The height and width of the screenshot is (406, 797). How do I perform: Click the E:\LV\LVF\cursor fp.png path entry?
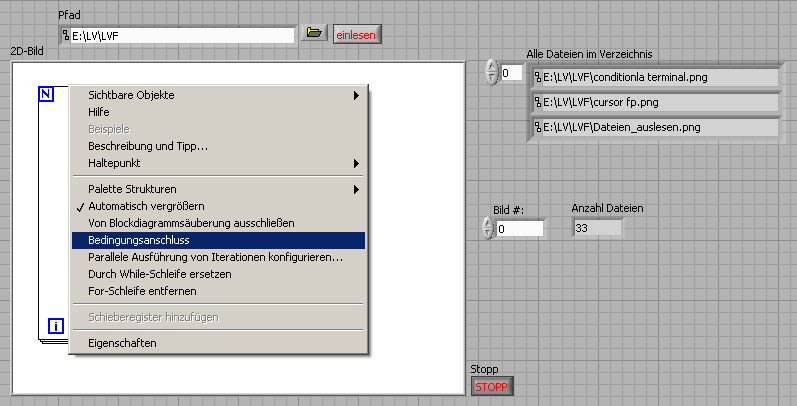[656, 102]
